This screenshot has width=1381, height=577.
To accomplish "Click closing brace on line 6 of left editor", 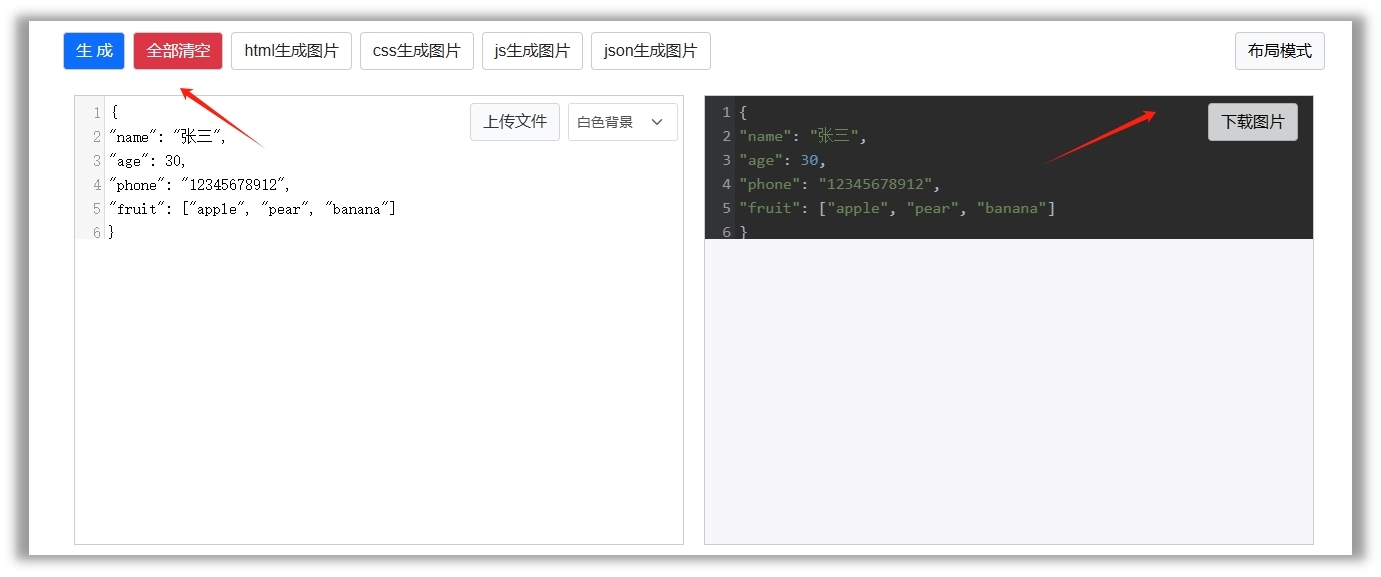I will (x=112, y=232).
